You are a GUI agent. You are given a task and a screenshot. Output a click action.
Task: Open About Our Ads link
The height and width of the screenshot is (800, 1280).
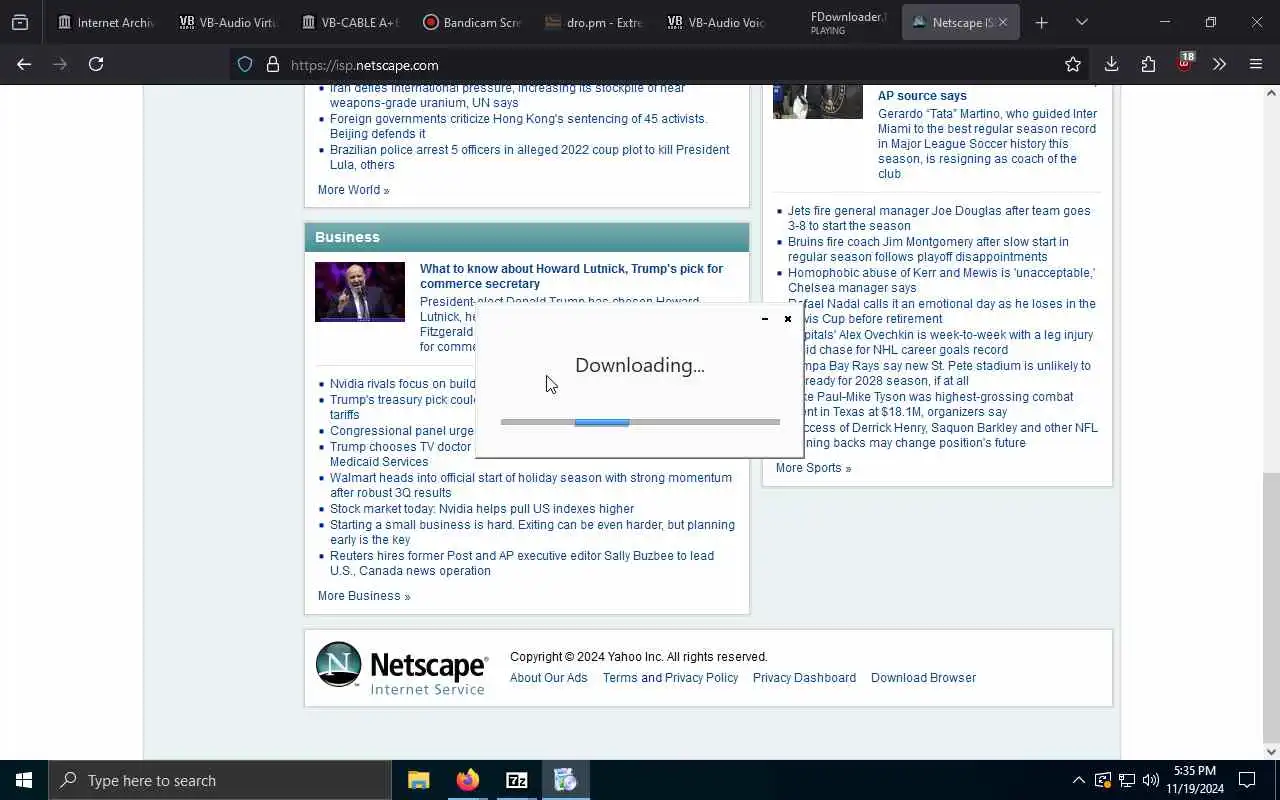point(549,678)
